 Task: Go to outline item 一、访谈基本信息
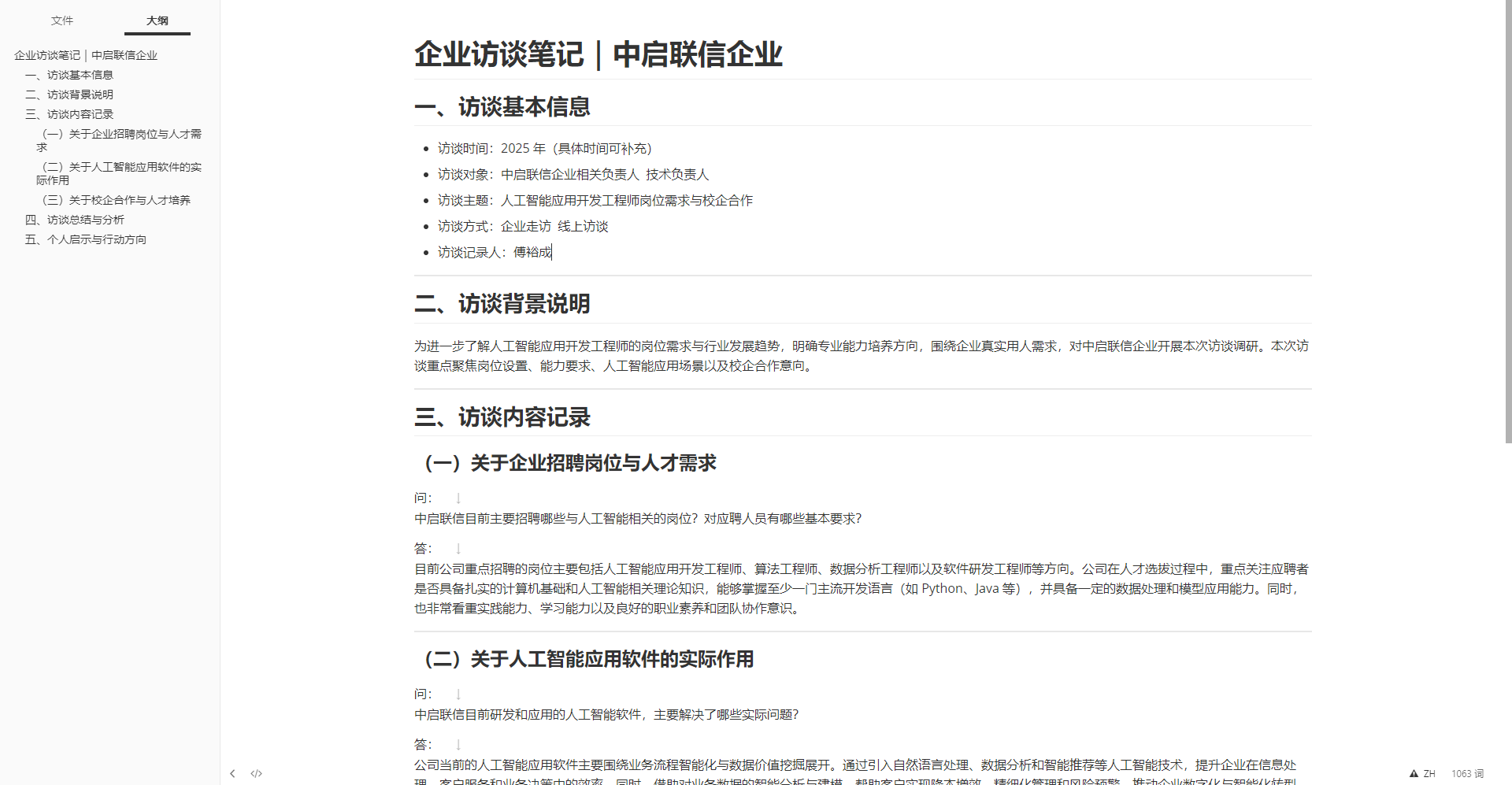[x=69, y=75]
